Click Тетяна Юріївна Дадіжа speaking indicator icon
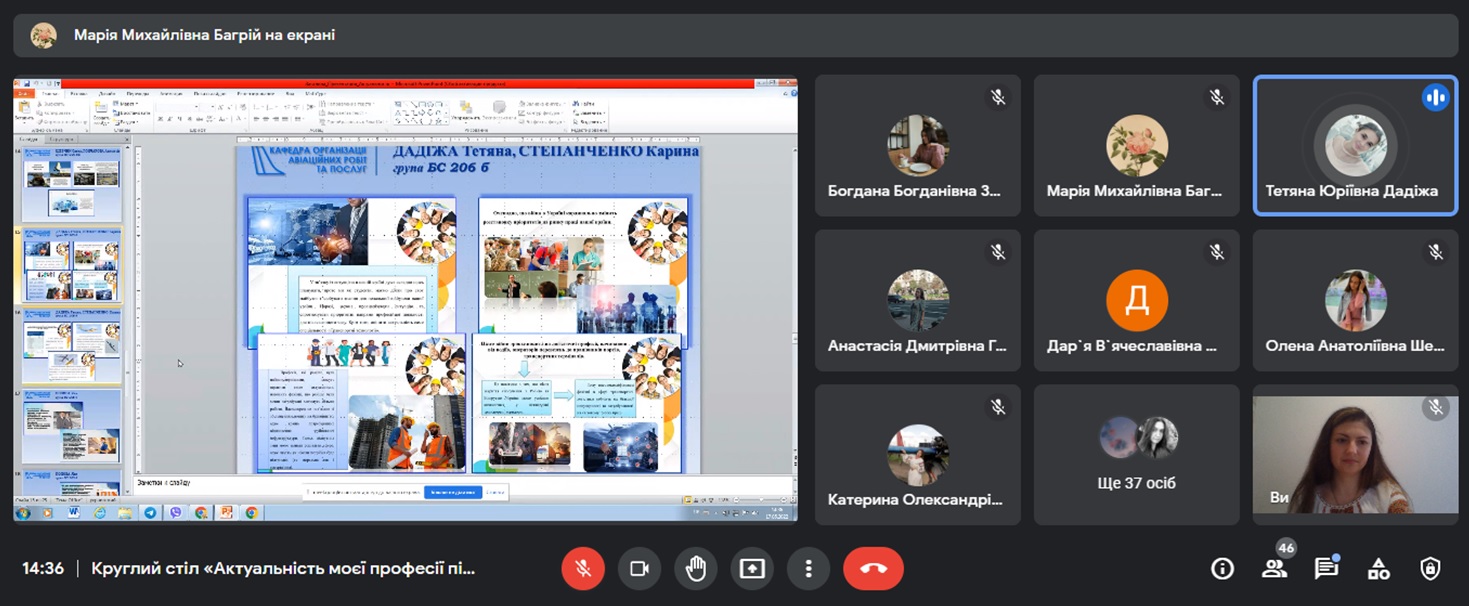The width and height of the screenshot is (1469, 606). [1435, 97]
